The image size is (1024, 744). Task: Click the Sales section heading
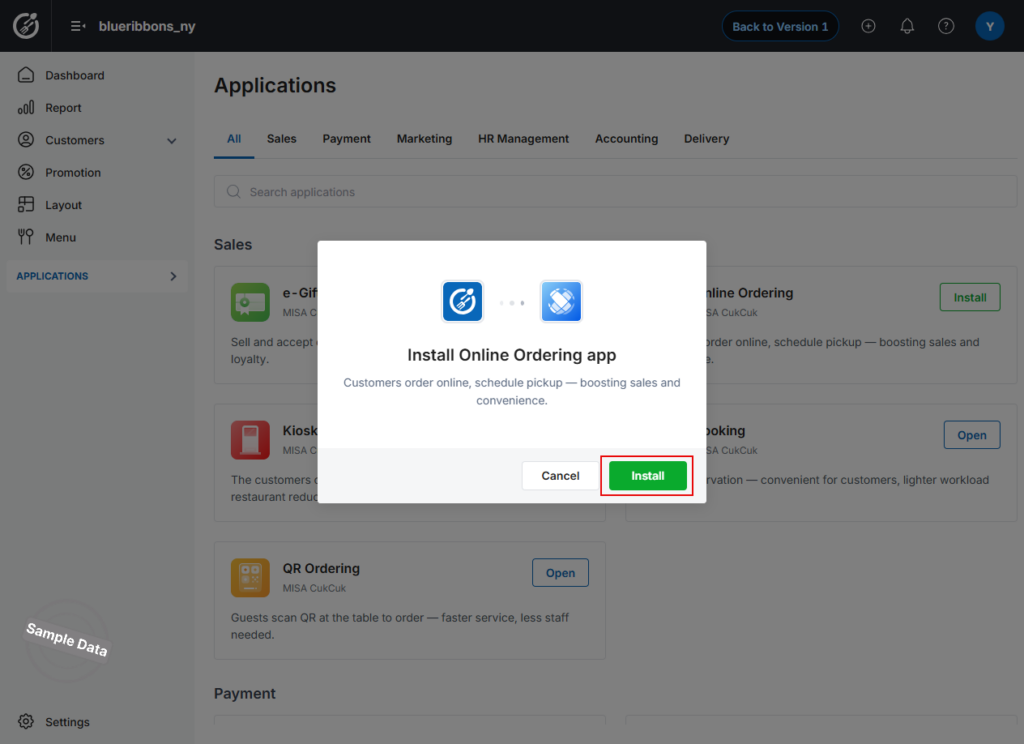(233, 244)
